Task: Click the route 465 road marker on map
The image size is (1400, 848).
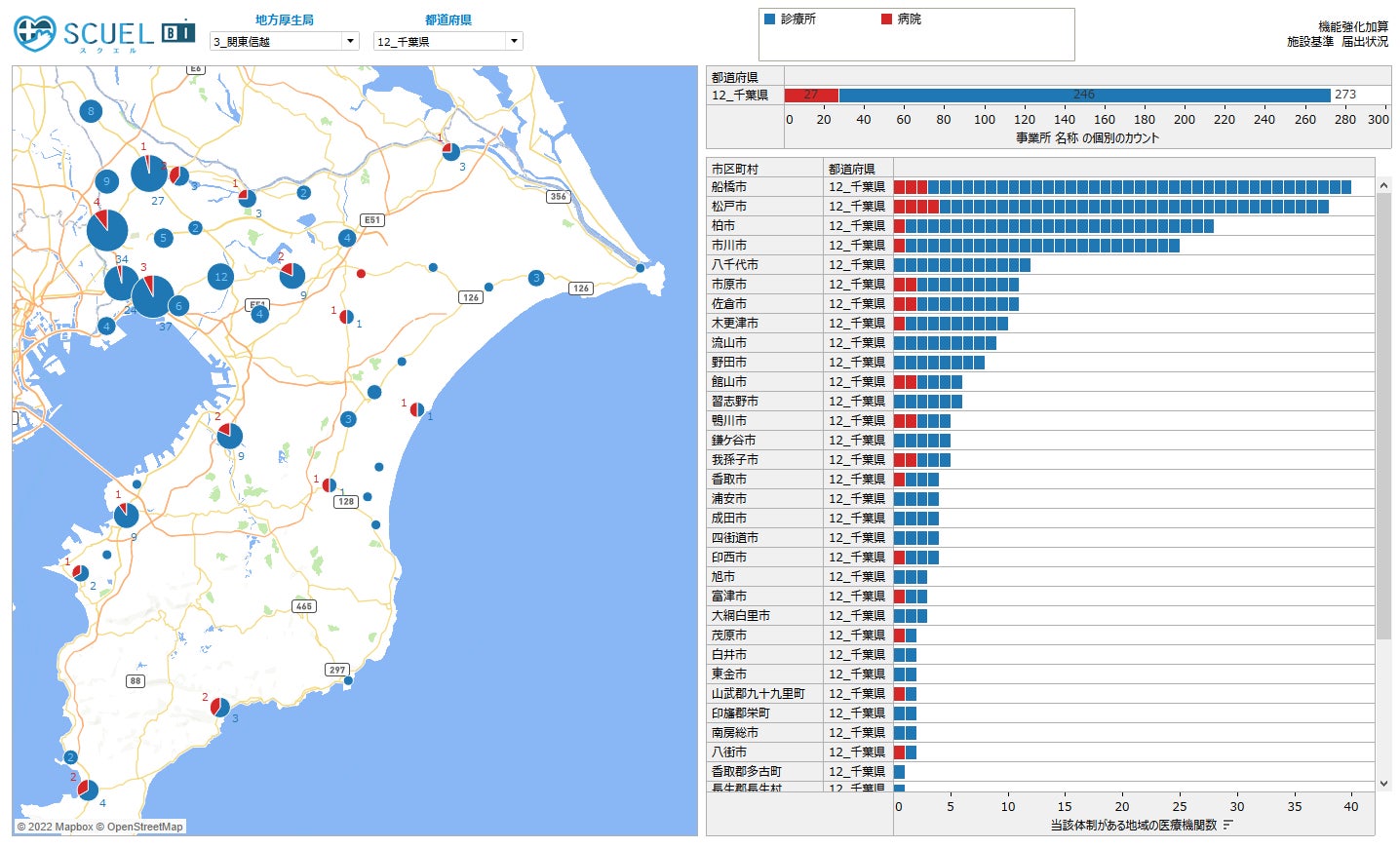Action: tap(304, 606)
